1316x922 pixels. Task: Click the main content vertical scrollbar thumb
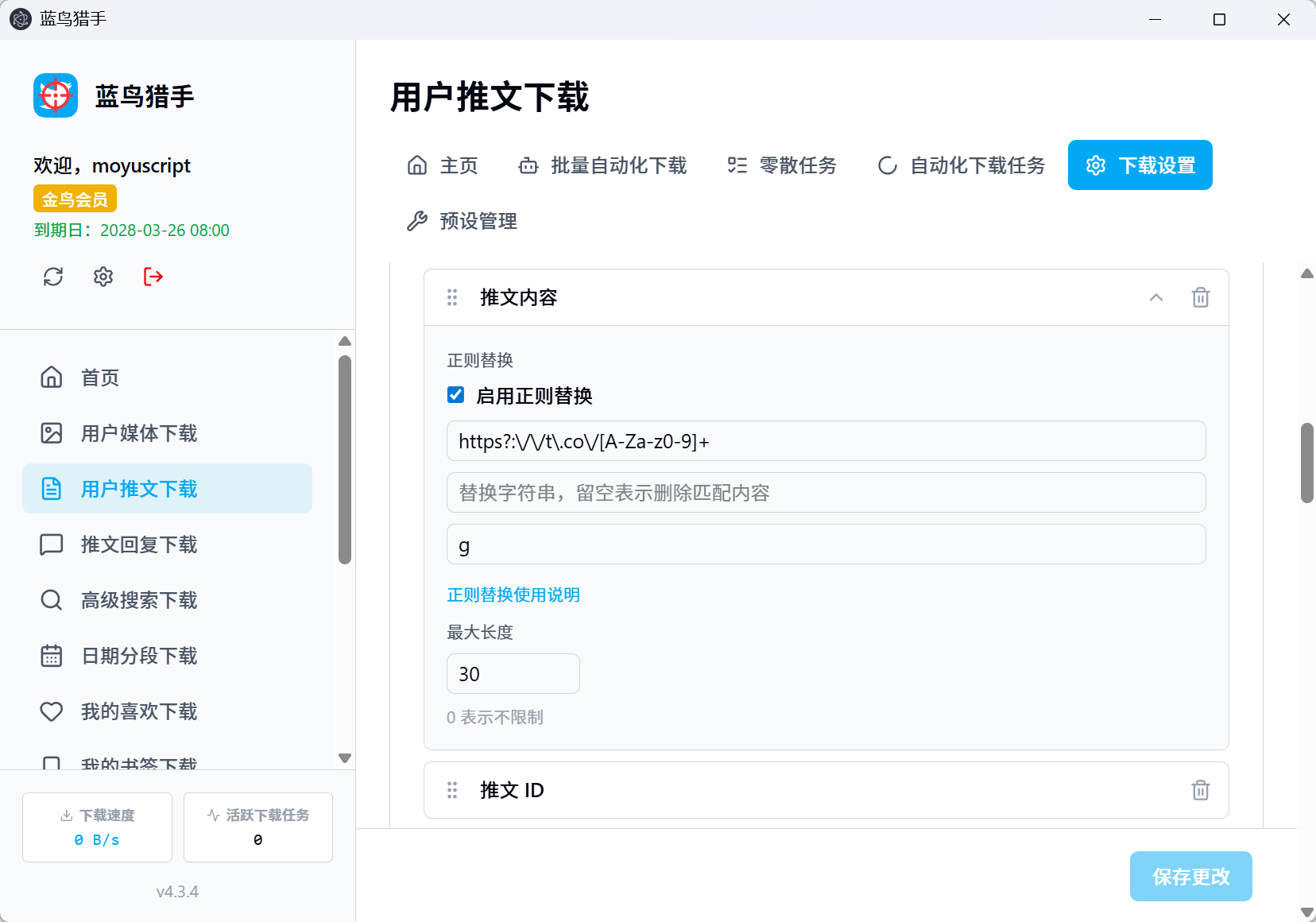click(1306, 463)
